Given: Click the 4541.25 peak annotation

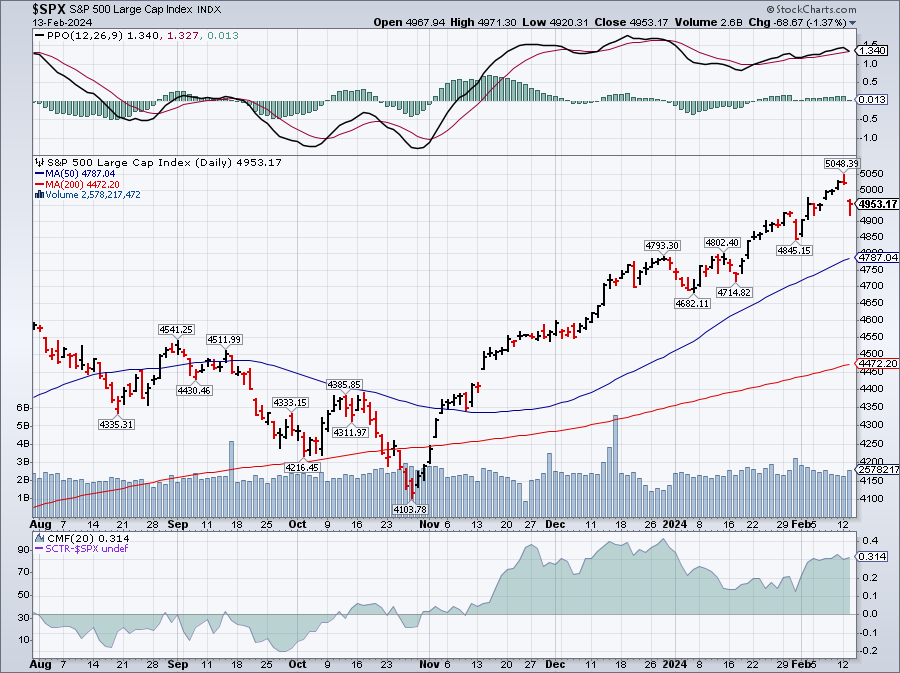Looking at the screenshot, I should click(175, 329).
